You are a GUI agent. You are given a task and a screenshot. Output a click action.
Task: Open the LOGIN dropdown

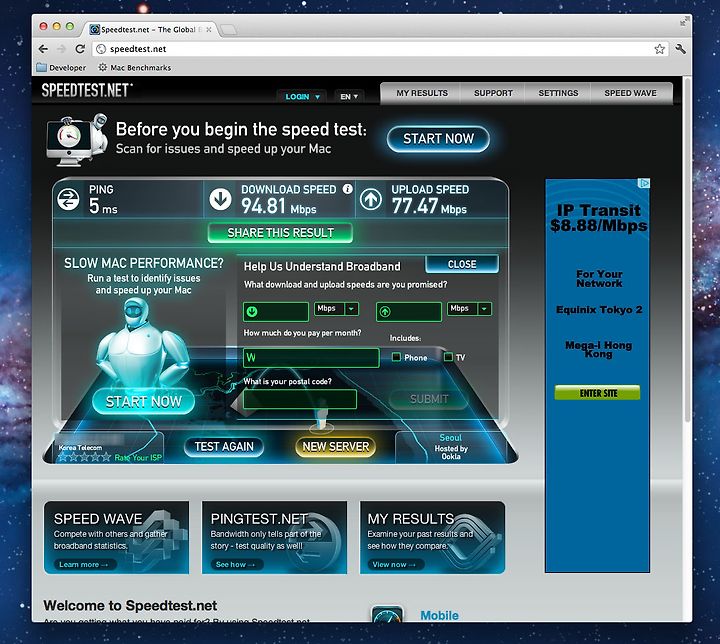pos(302,96)
